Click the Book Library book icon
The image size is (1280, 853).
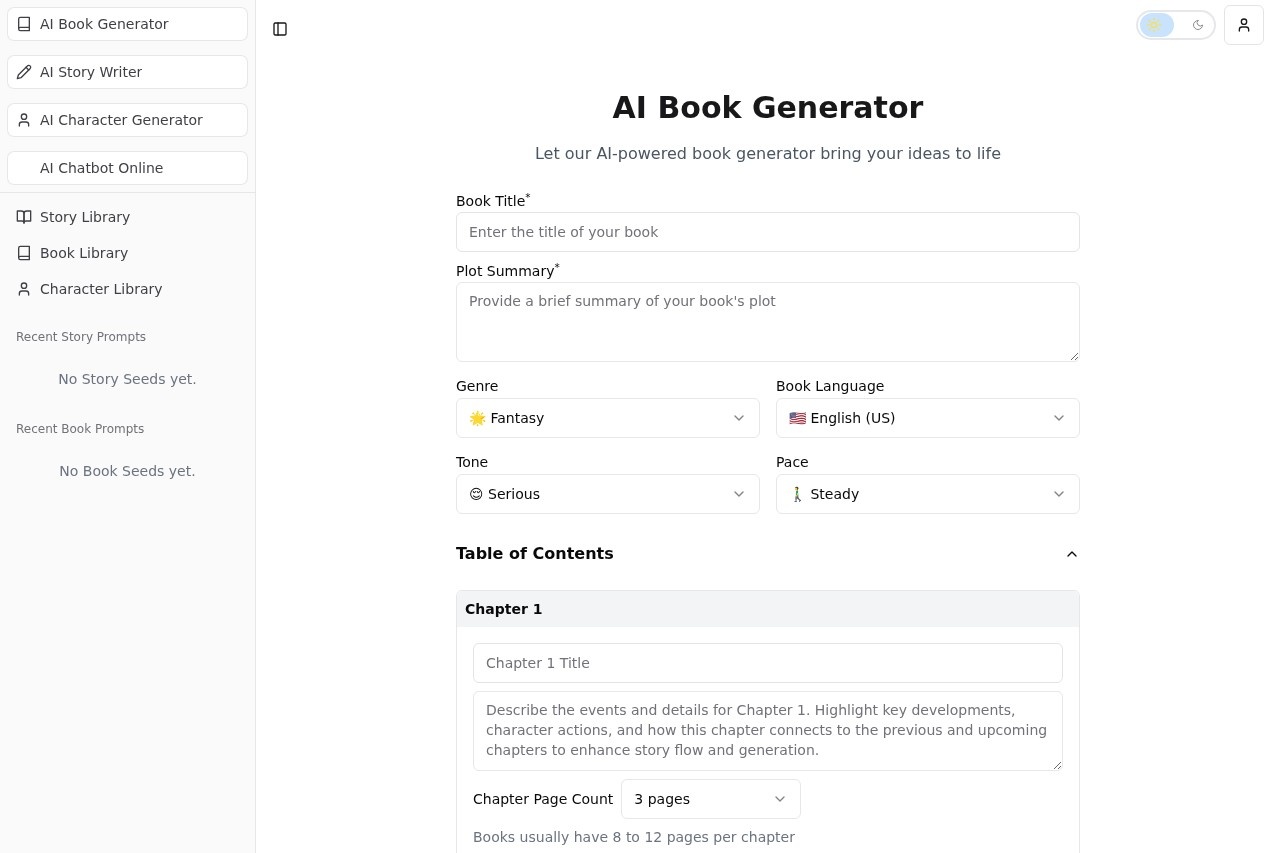(x=24, y=253)
